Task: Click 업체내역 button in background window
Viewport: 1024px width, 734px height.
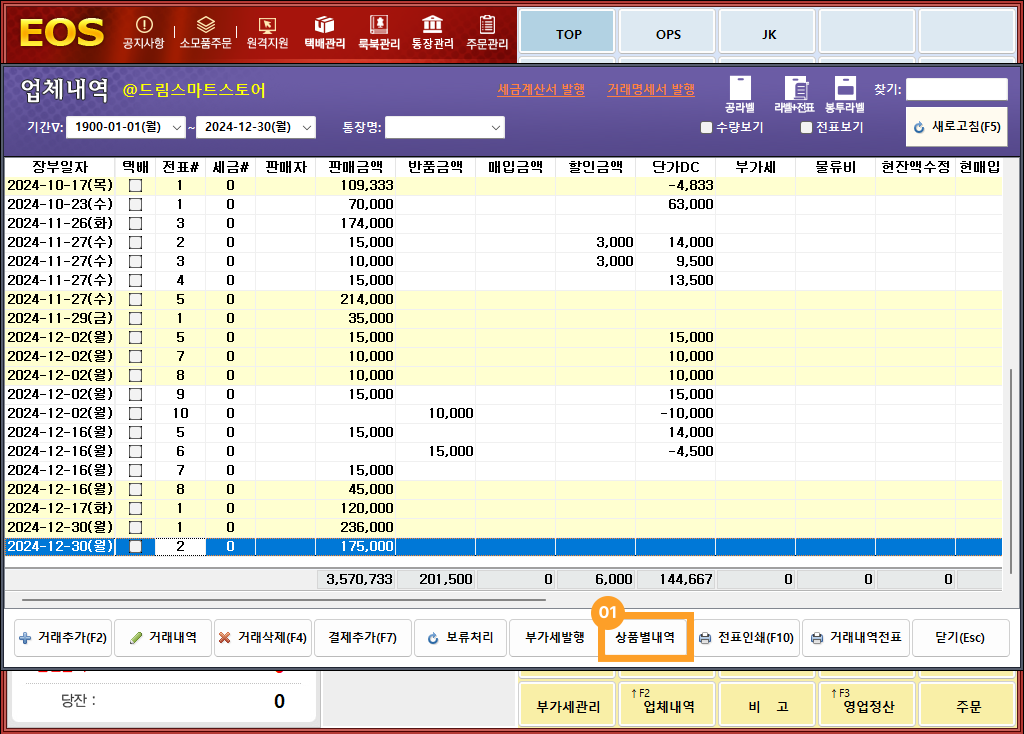Action: 668,706
